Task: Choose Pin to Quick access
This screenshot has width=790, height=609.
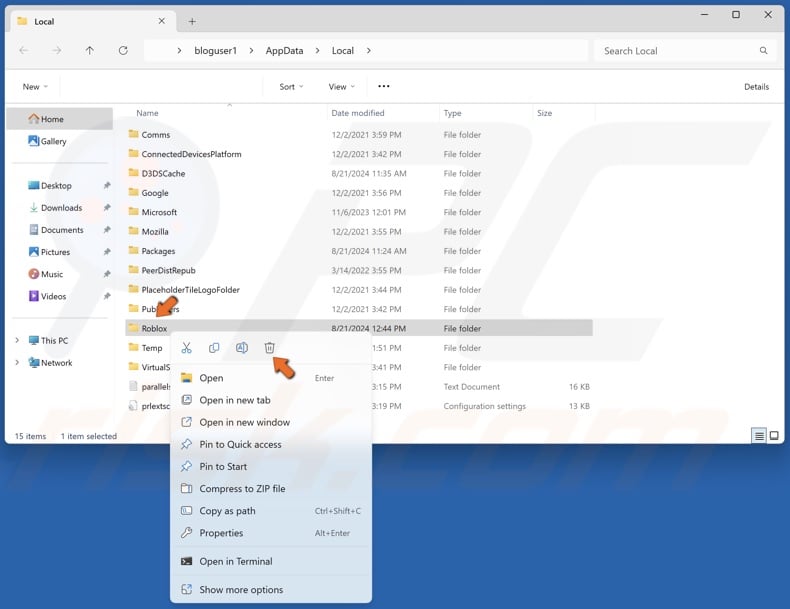Action: click(x=271, y=444)
